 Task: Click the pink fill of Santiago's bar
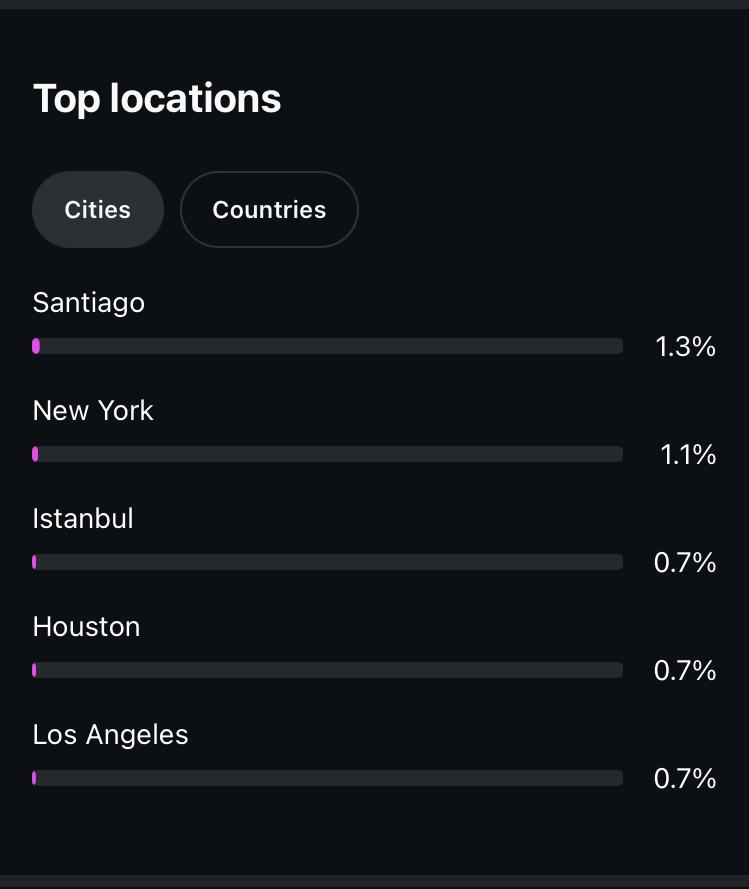click(36, 346)
